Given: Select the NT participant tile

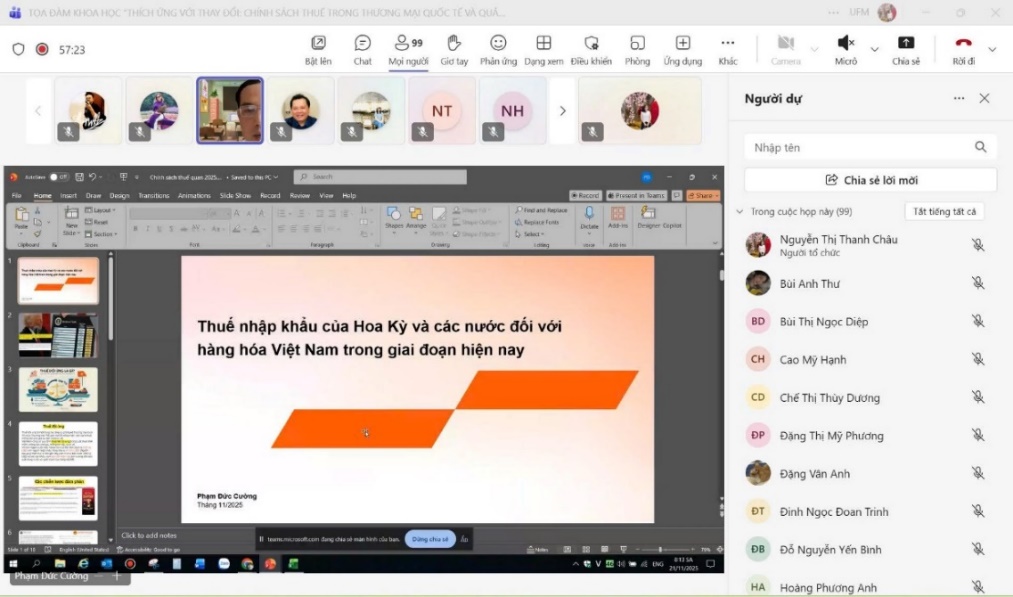Looking at the screenshot, I should (x=442, y=111).
